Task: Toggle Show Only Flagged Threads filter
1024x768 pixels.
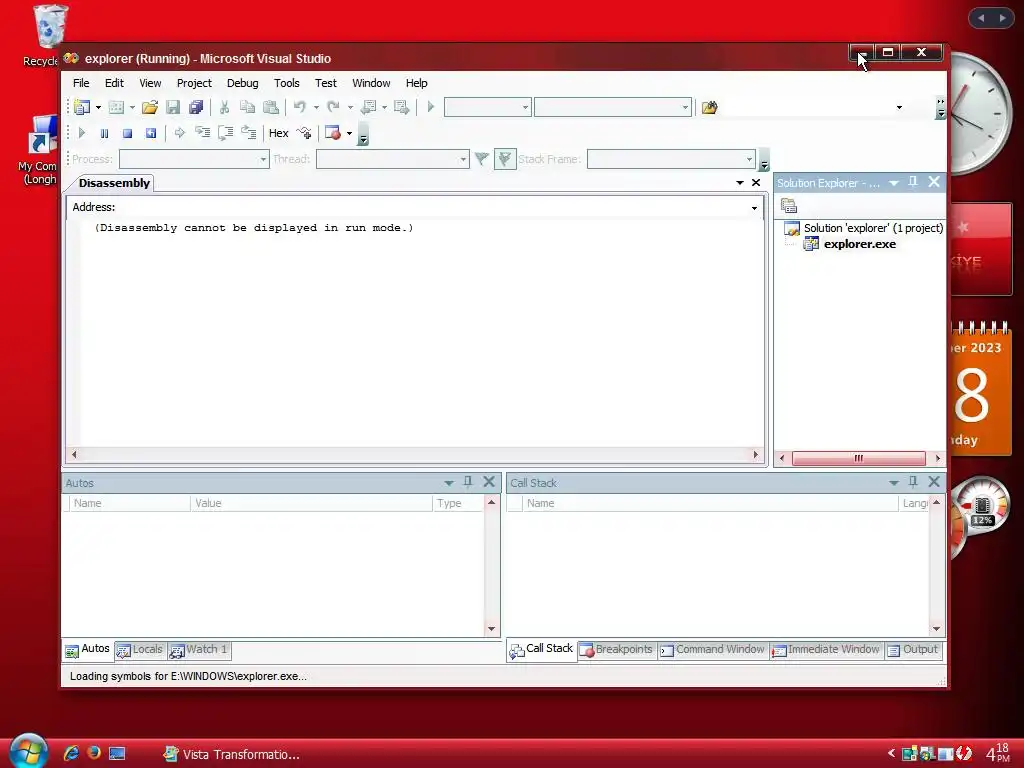Action: pyautogui.click(x=482, y=159)
